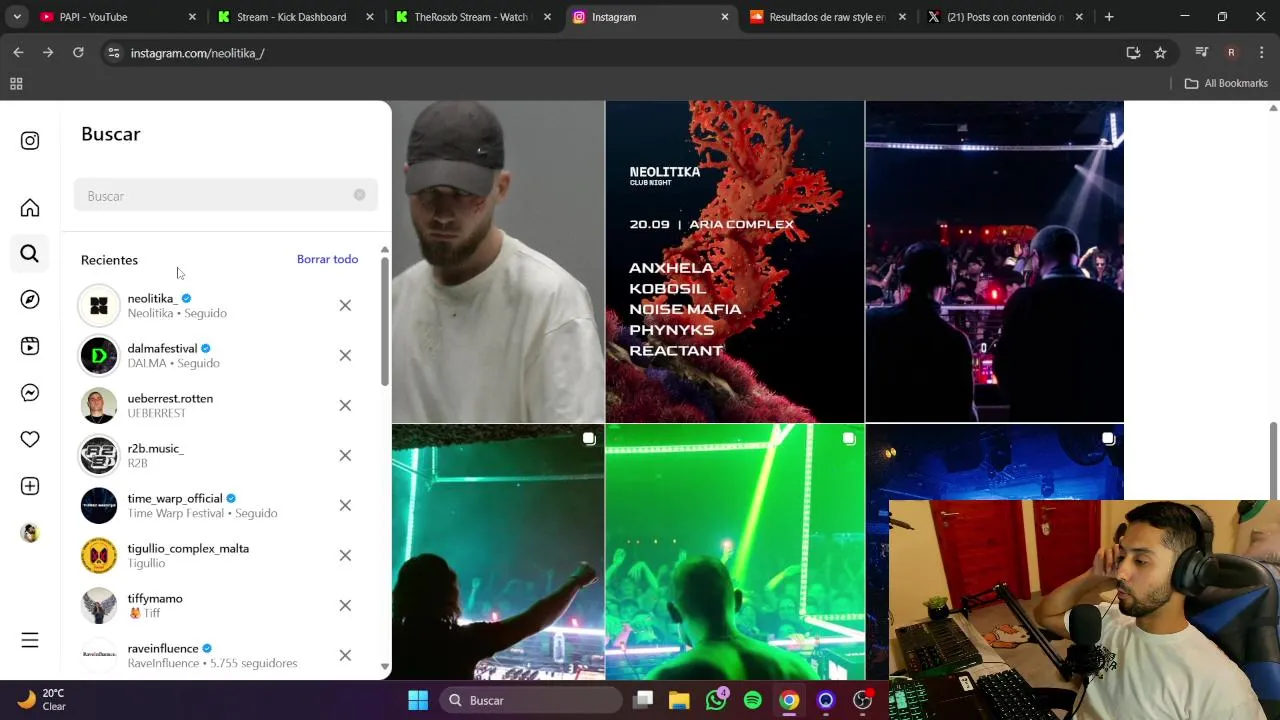Remove time_warp_official from recent searches

[x=345, y=505]
